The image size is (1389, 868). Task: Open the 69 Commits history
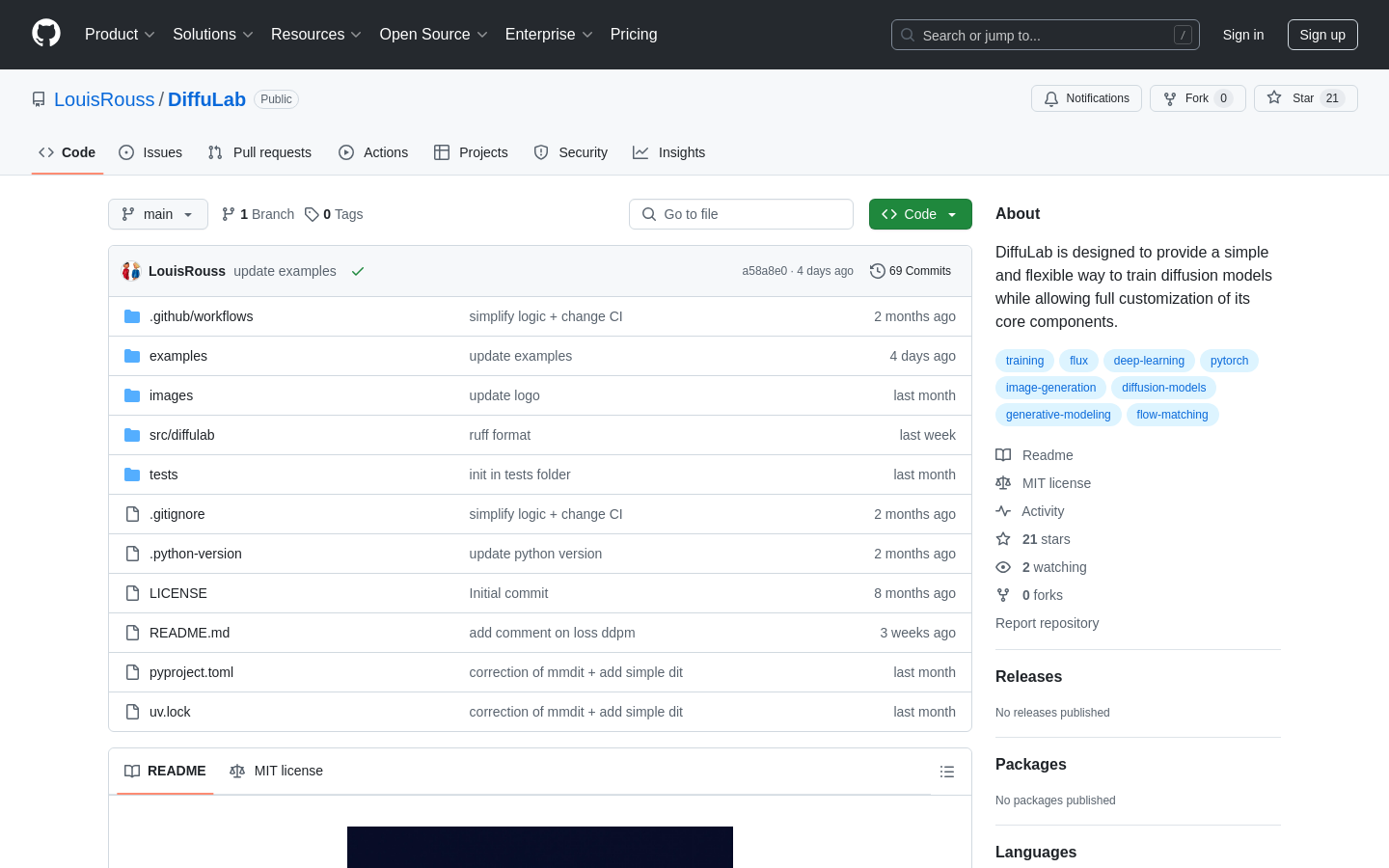(910, 271)
